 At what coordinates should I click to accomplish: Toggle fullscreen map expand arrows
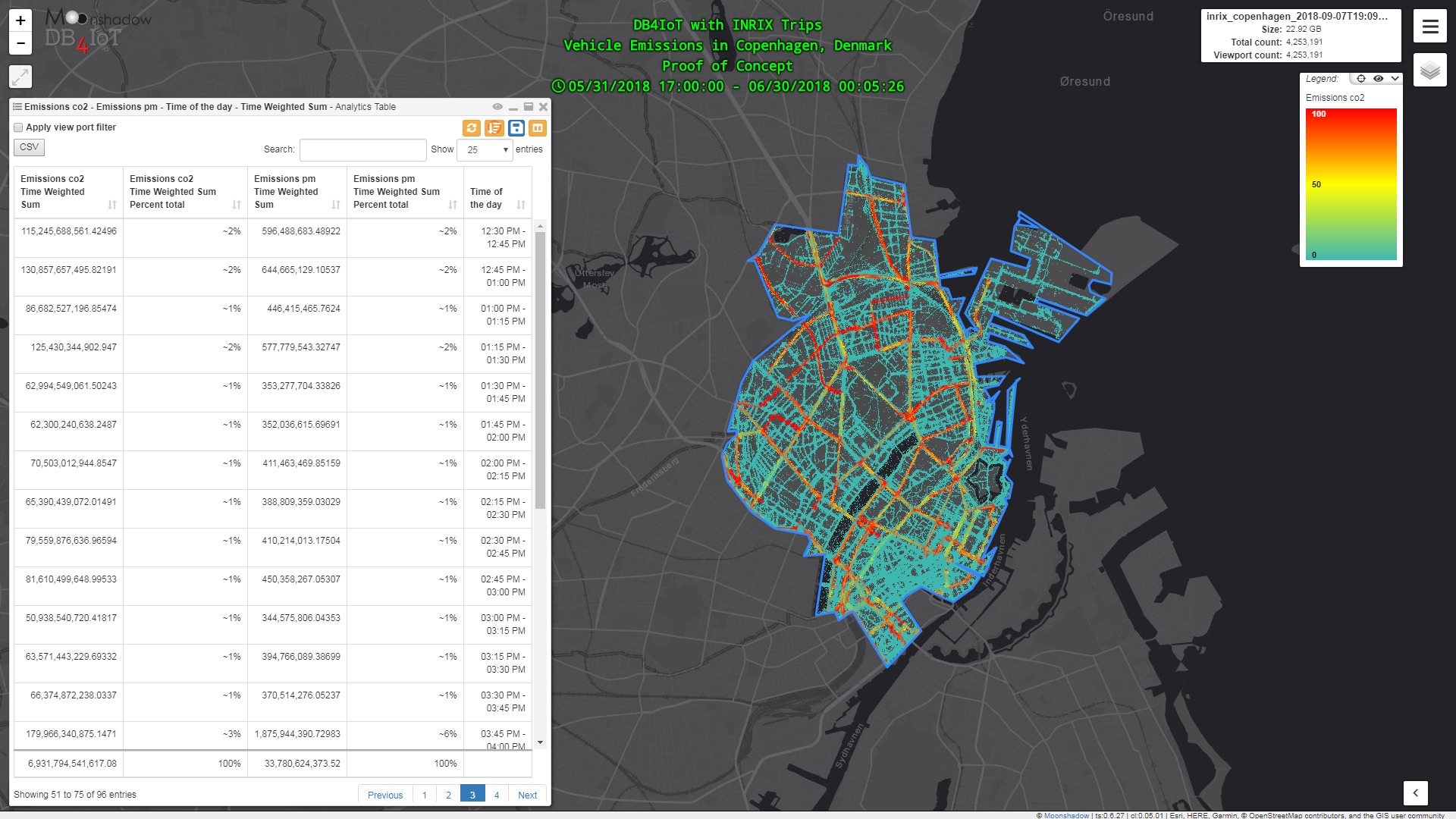point(20,76)
